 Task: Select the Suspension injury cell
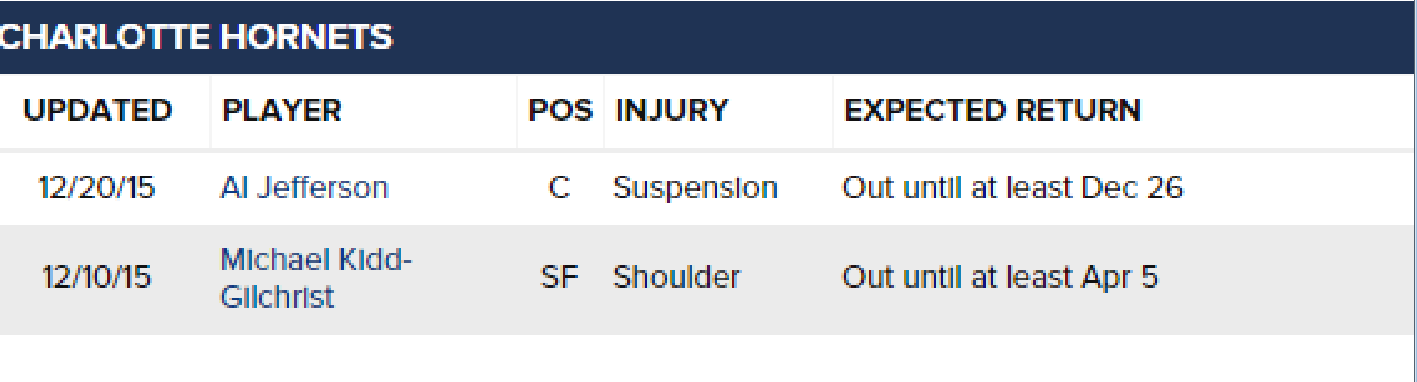696,188
